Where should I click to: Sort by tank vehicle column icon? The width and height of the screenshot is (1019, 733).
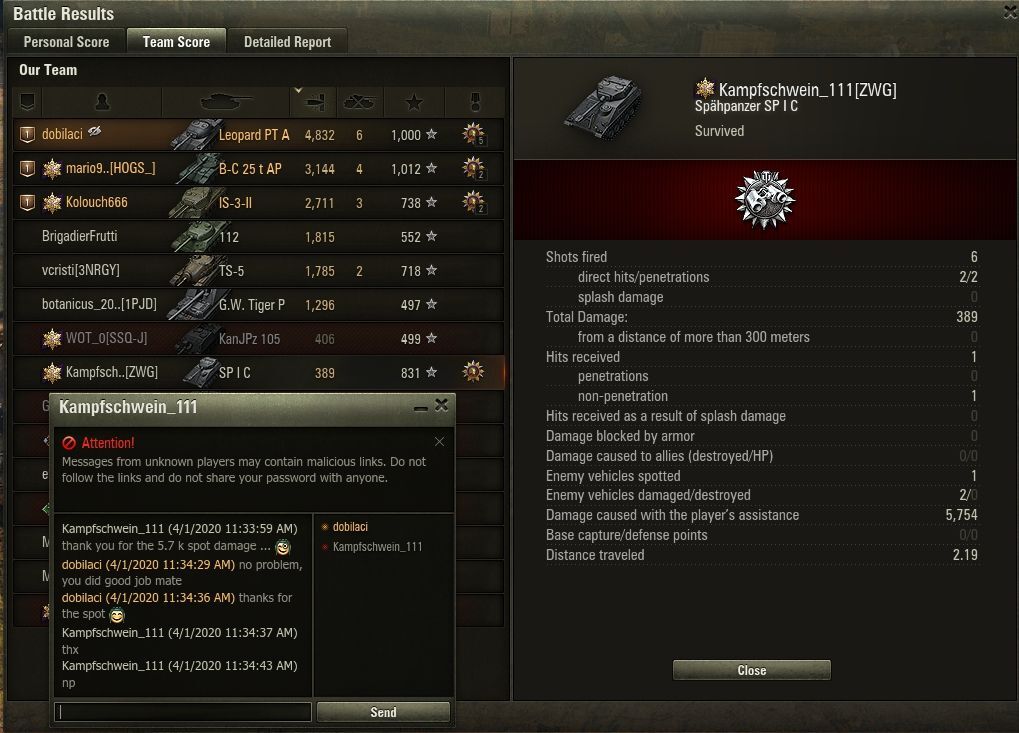click(226, 102)
